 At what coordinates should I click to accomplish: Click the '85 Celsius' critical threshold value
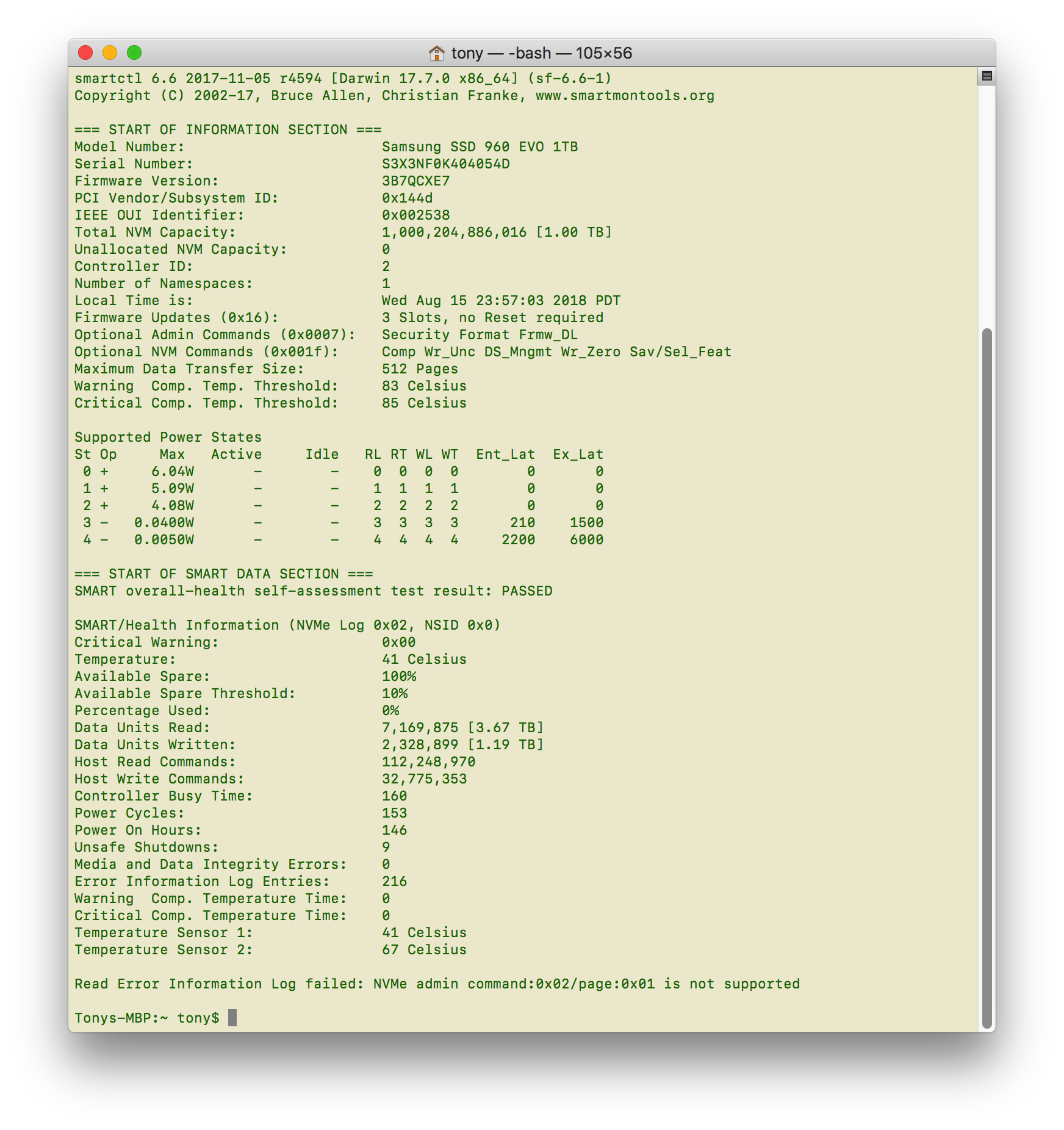click(x=424, y=403)
